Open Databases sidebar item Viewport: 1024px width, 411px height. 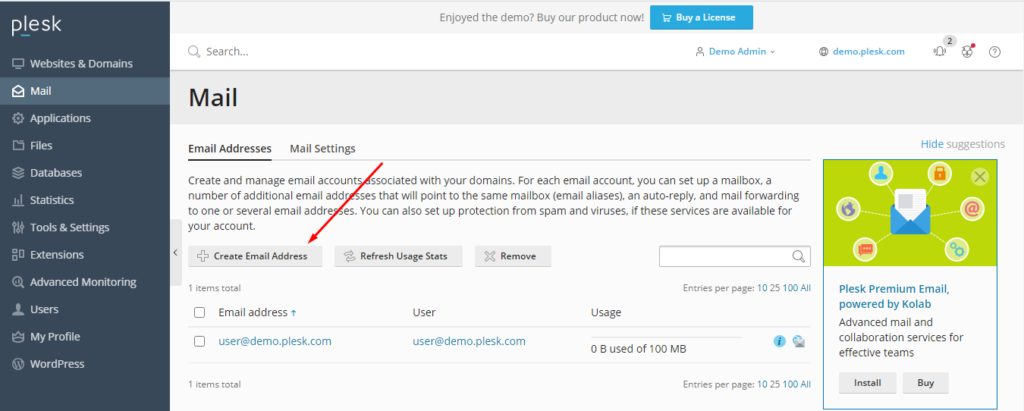(x=85, y=173)
